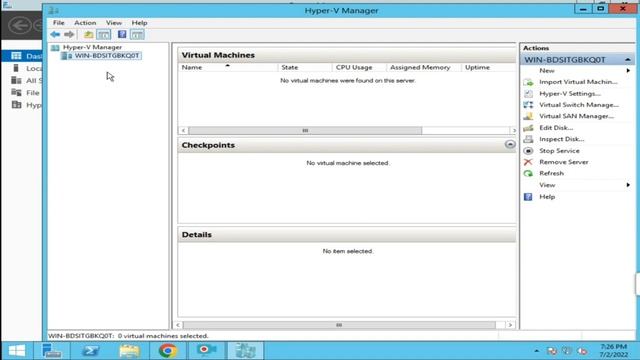
Task: Open the toolbar Help icon
Action: pos(122,34)
